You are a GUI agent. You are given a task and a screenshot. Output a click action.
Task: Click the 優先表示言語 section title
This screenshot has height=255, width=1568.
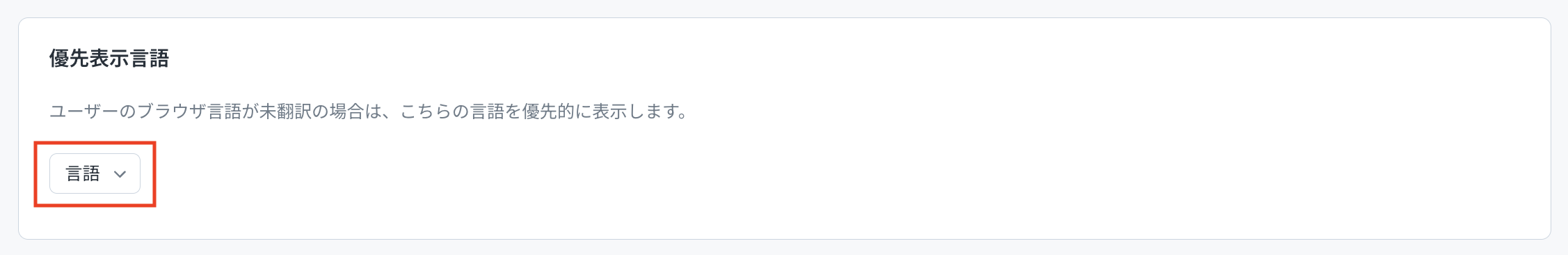(109, 58)
